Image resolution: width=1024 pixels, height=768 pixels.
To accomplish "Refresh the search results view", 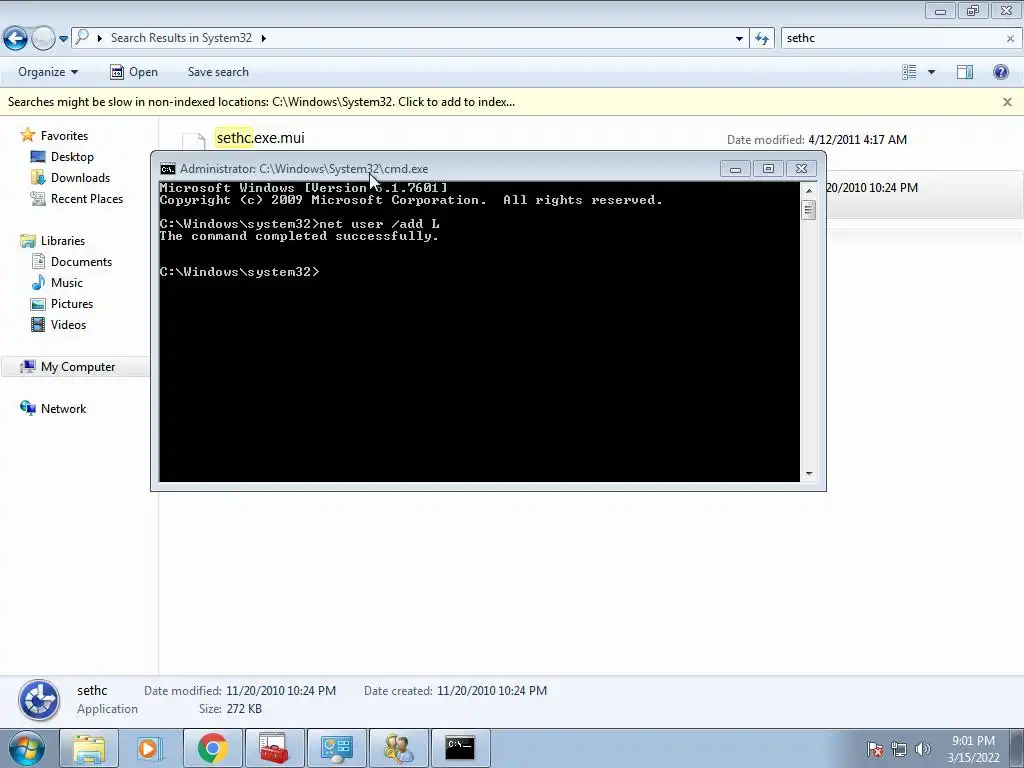I will point(761,39).
